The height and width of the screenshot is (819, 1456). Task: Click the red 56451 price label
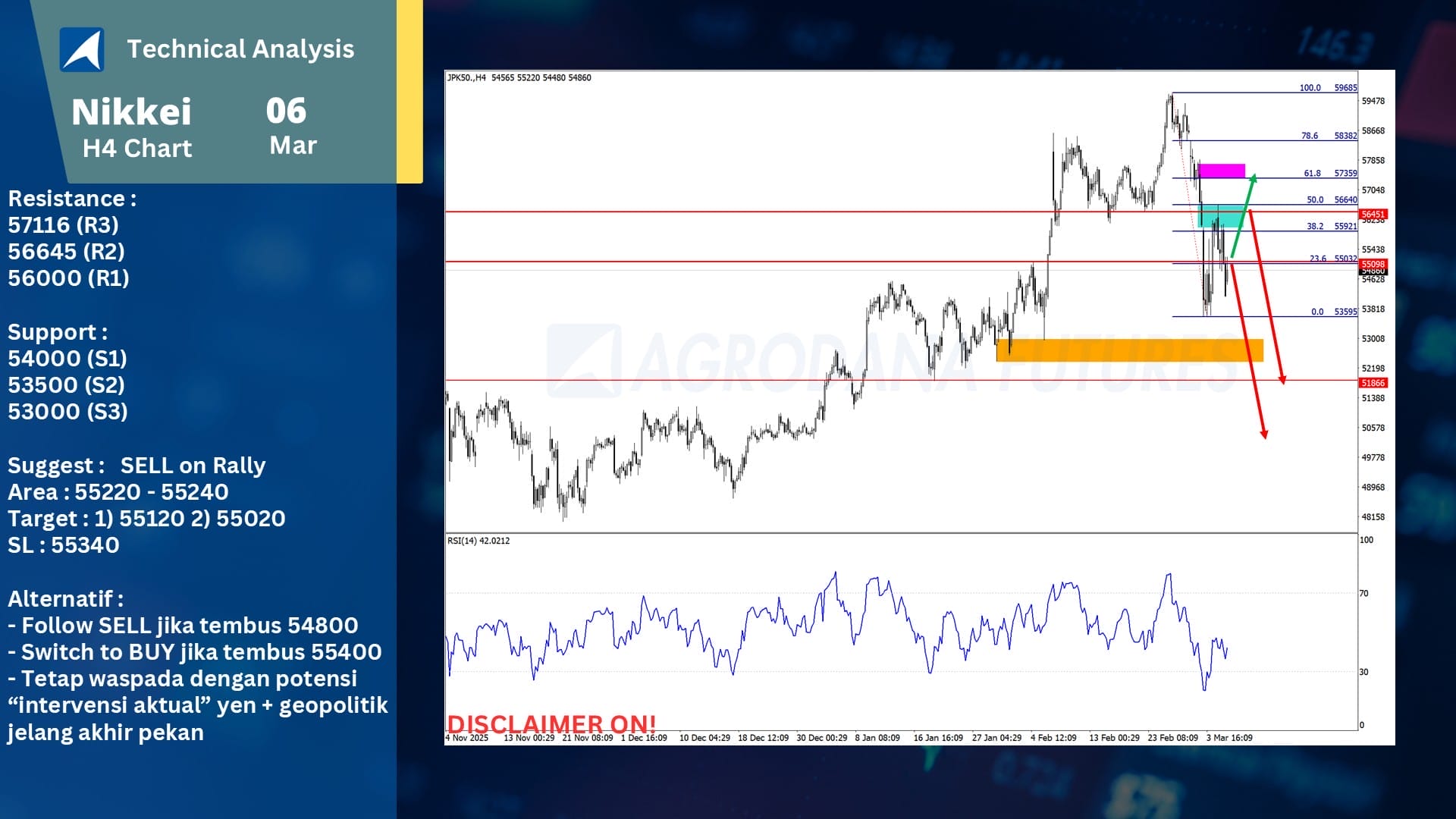pyautogui.click(x=1373, y=215)
